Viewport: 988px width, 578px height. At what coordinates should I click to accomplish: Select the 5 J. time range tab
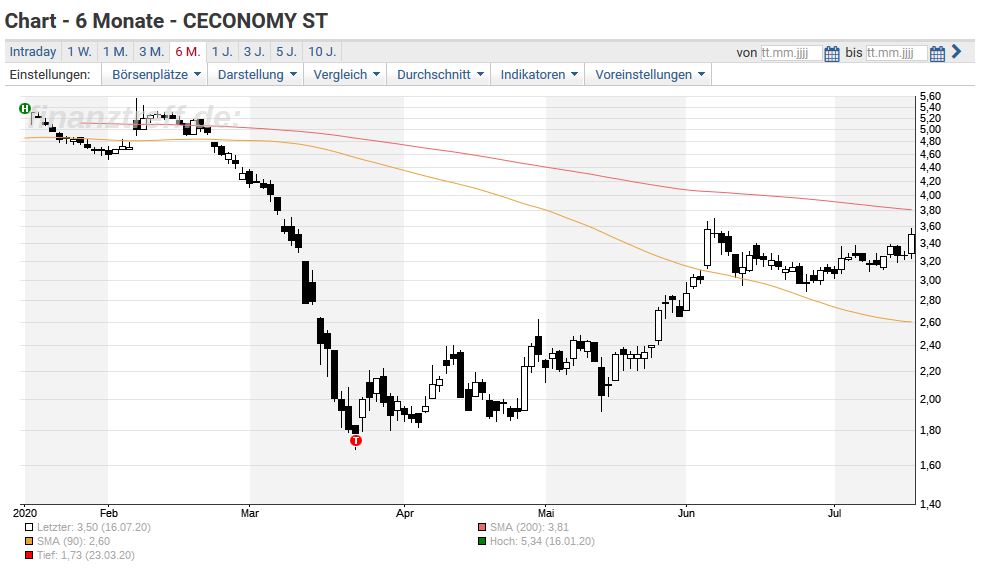(x=286, y=52)
